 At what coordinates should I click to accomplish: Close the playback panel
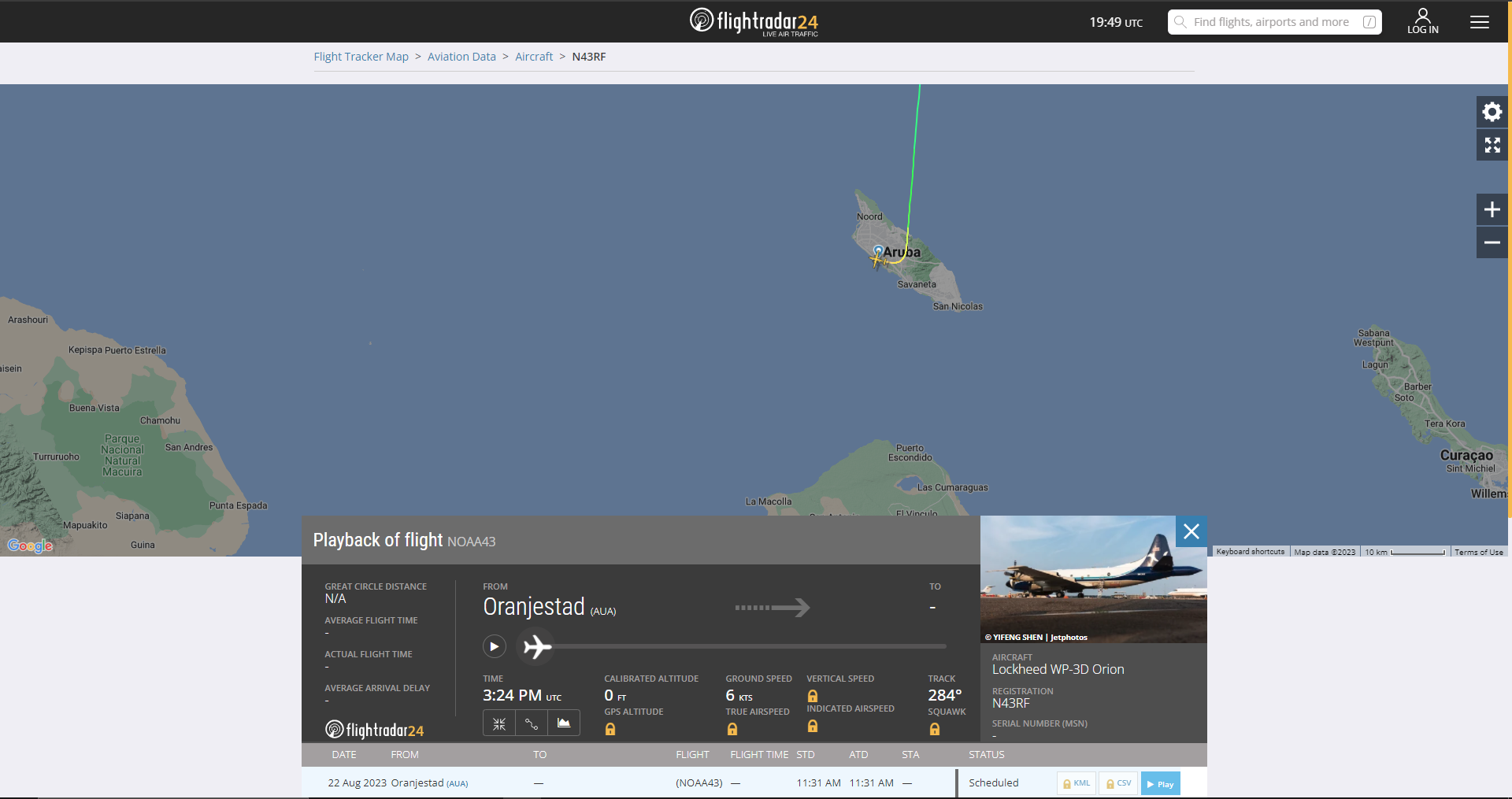tap(1191, 531)
